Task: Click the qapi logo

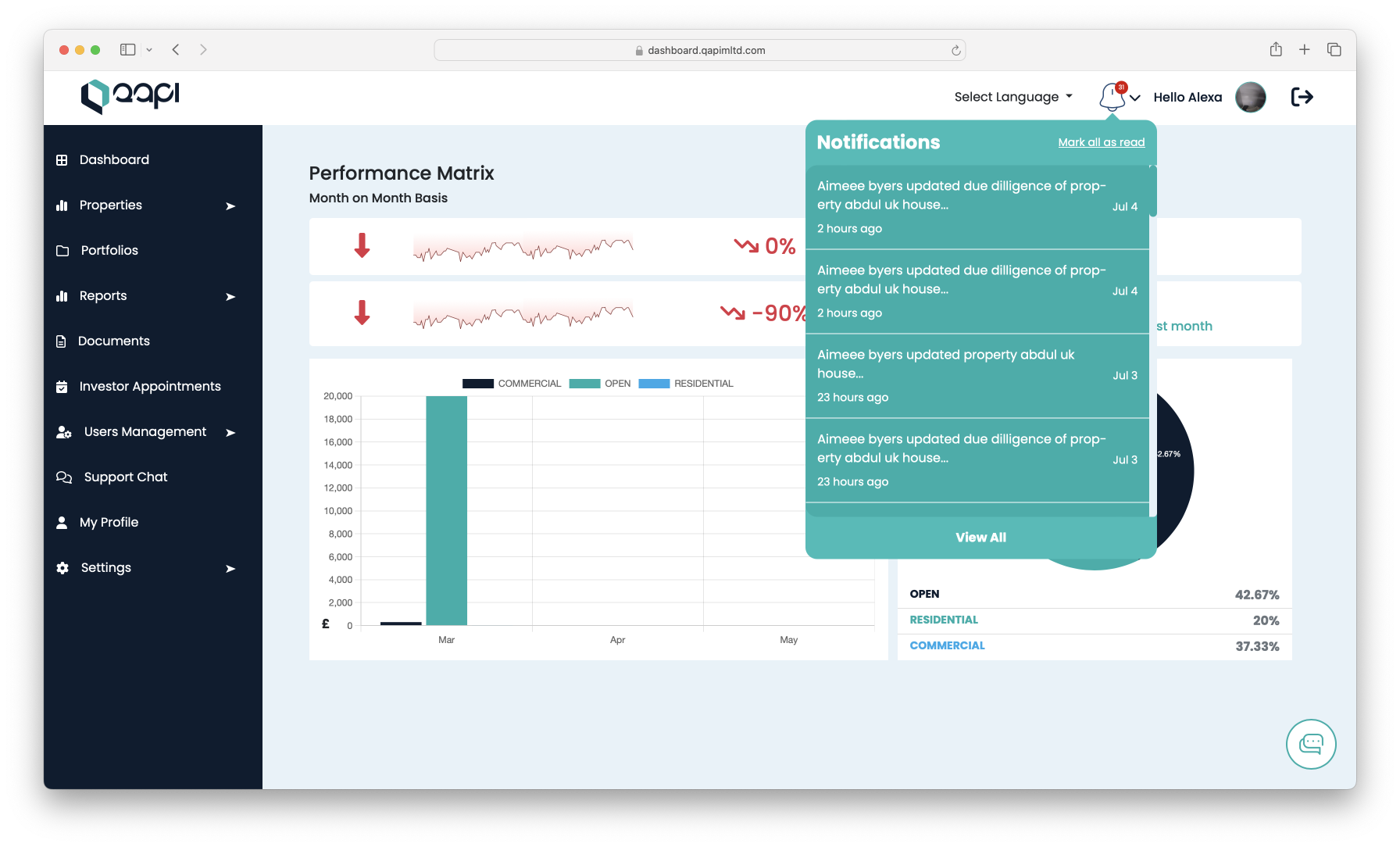Action: tap(130, 96)
